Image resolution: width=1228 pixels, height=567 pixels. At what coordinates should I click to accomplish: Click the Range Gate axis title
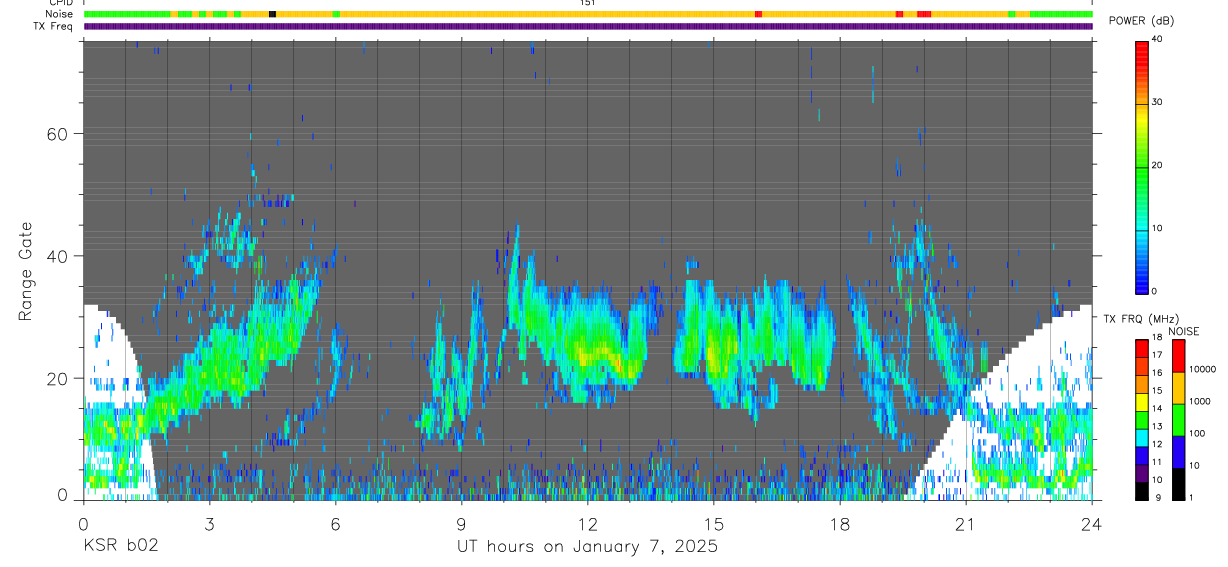pyautogui.click(x=26, y=272)
